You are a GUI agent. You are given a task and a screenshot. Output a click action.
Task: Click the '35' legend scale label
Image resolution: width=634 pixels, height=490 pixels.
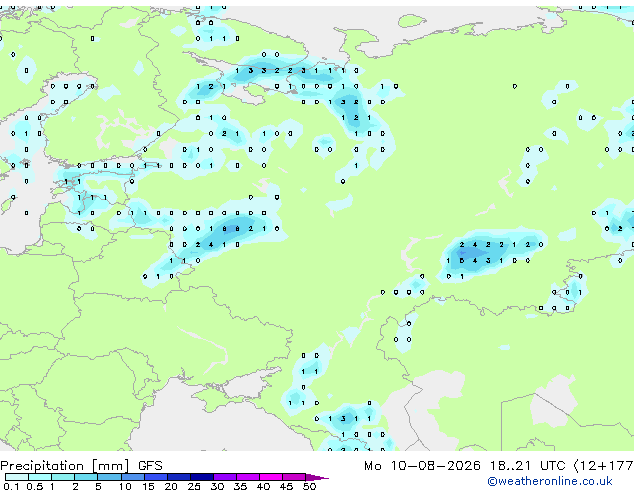240,486
